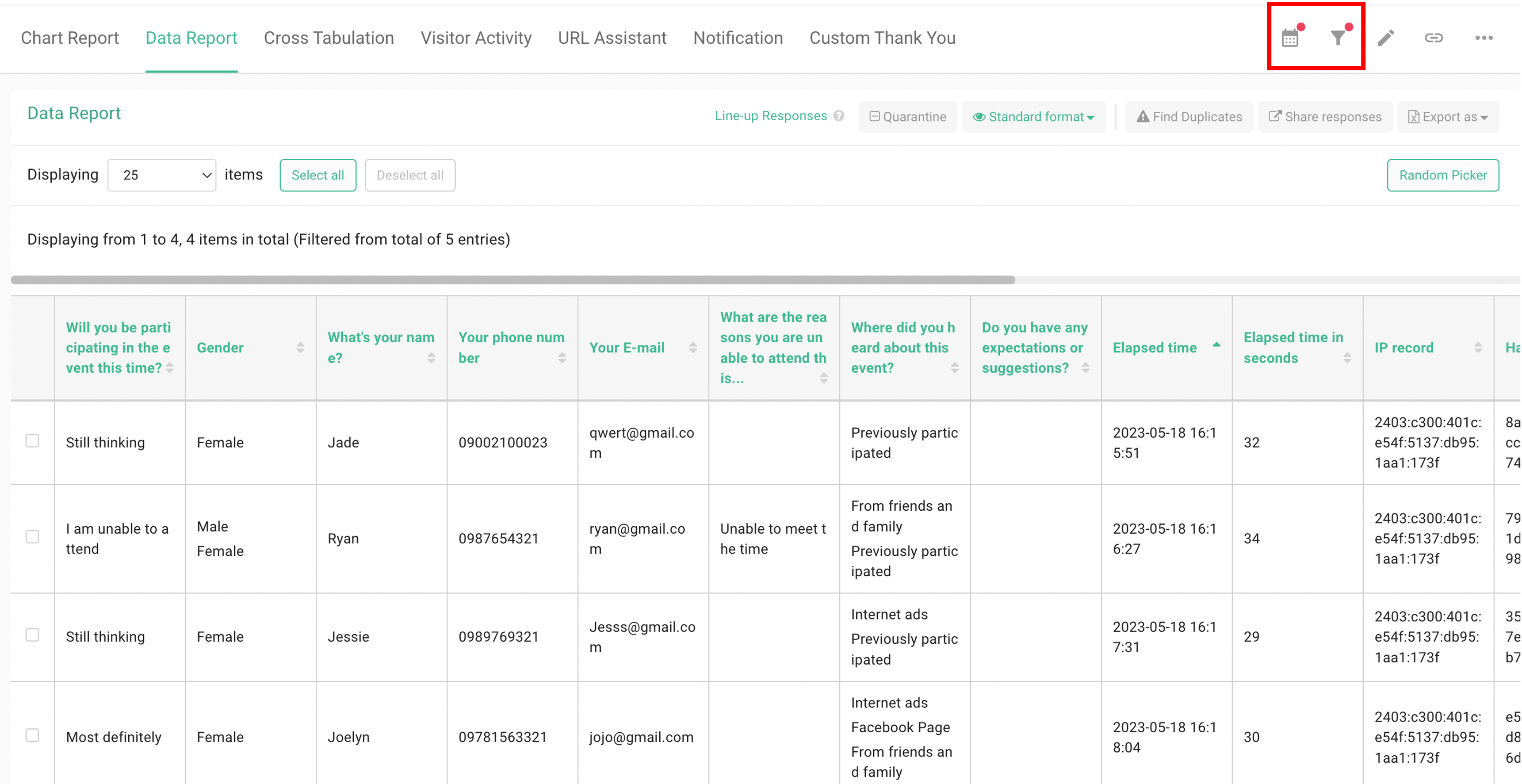
Task: Click the Random Picker button
Action: pos(1442,175)
